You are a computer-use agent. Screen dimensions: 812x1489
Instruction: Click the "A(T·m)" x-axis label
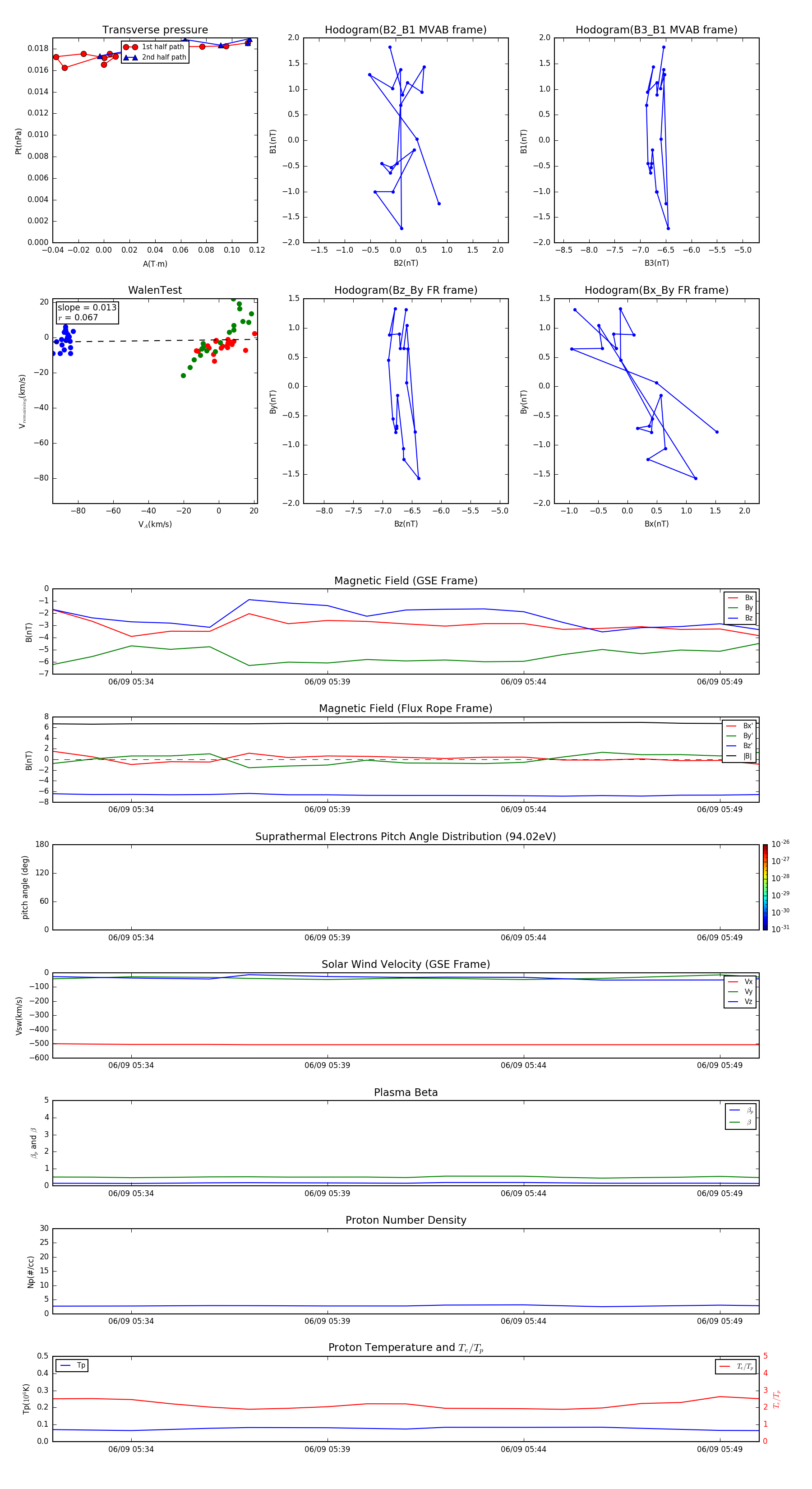[155, 264]
